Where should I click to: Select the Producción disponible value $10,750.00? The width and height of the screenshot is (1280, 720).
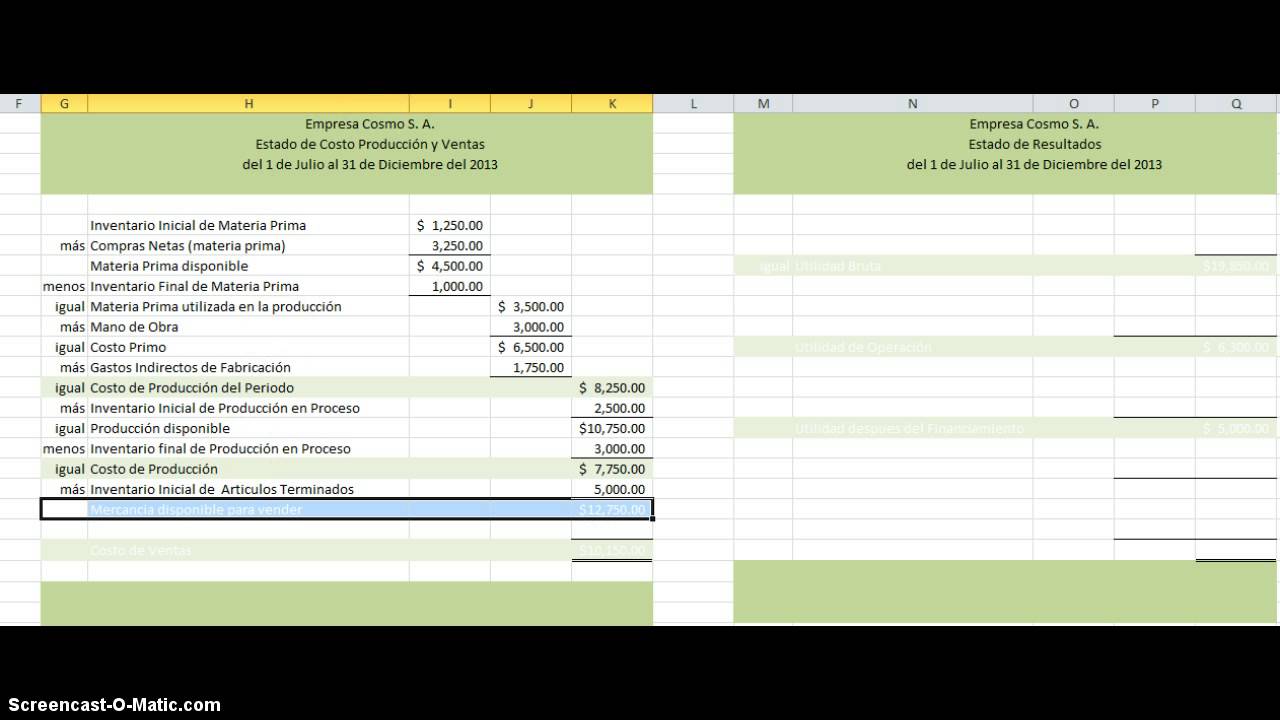[x=612, y=428]
